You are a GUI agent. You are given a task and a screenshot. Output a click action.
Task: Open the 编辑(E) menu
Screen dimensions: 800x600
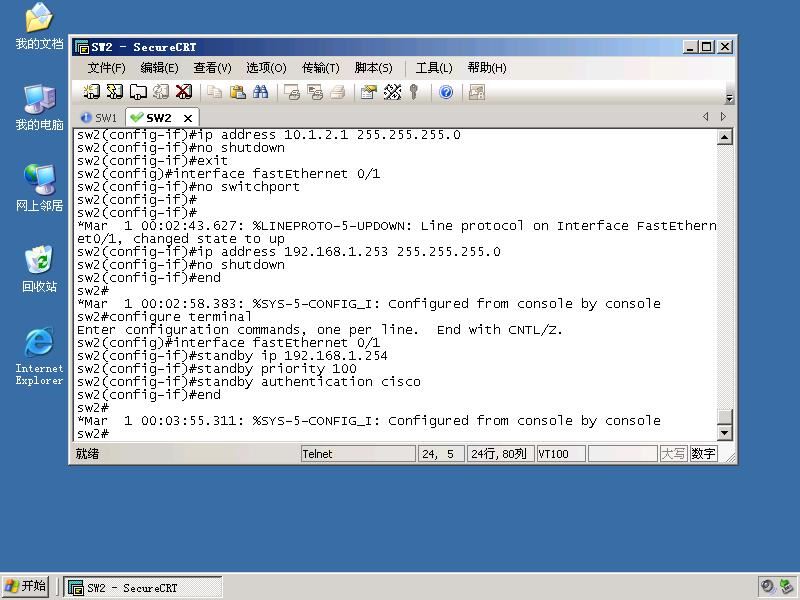[159, 68]
